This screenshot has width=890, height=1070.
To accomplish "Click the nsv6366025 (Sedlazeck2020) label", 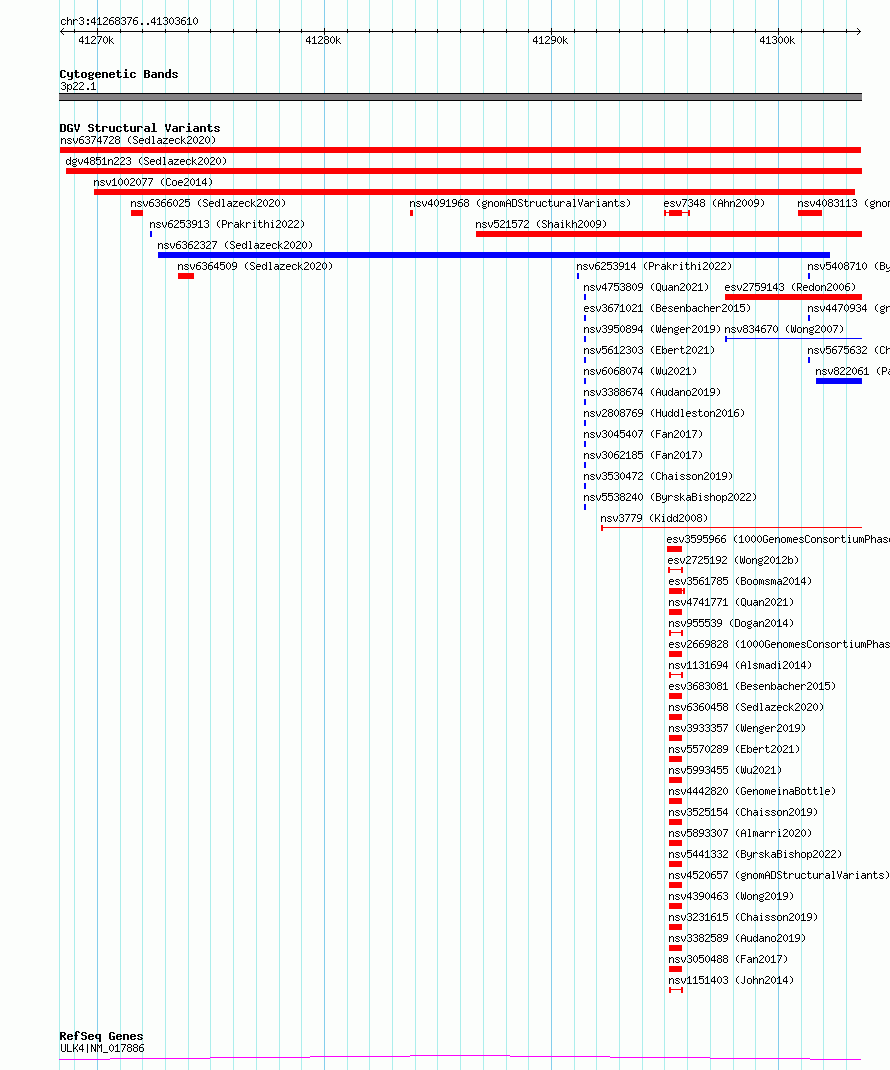I will pyautogui.click(x=208, y=203).
